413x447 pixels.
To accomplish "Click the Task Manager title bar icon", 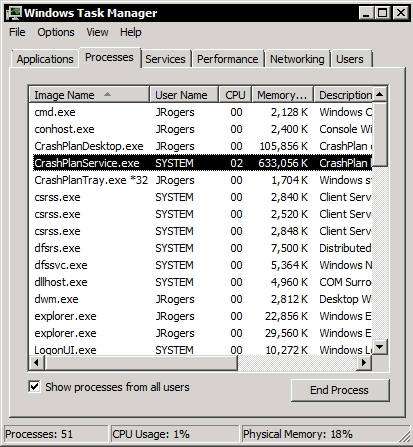I will point(13,13).
